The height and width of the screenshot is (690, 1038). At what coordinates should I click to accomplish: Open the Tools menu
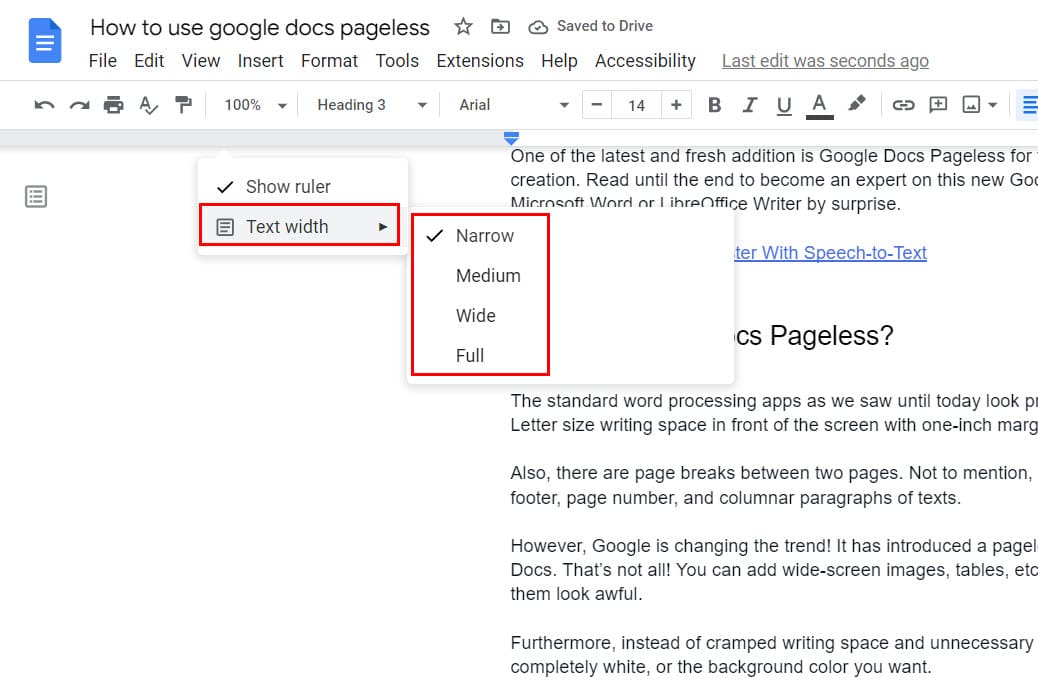coord(397,61)
